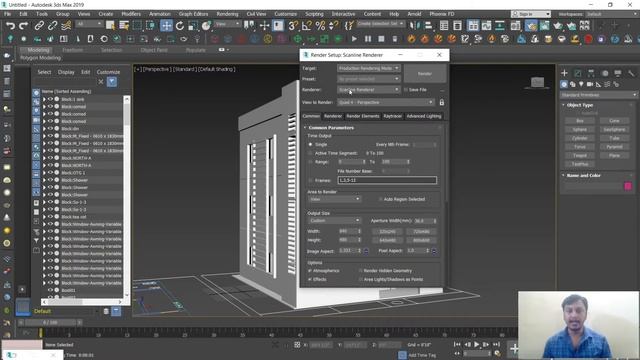Click the Phoenix play simulation icon
The image size is (640, 360).
[x=354, y=39]
